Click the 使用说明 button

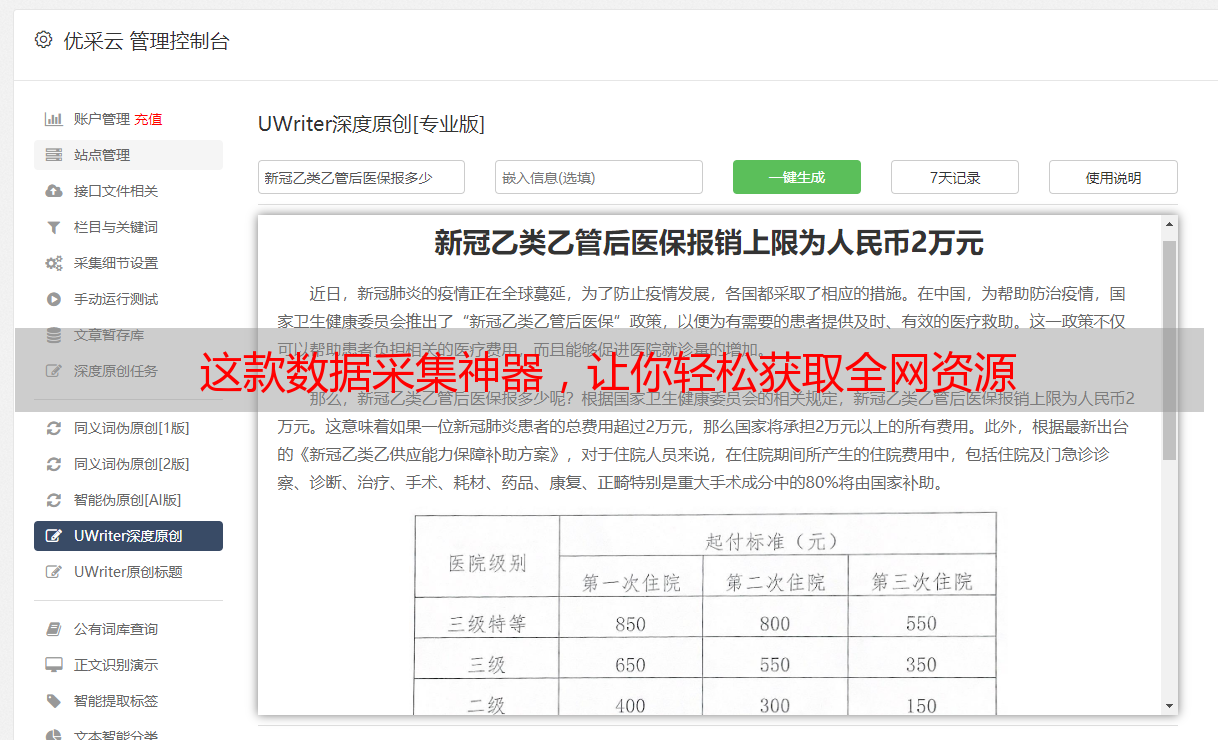click(1112, 177)
